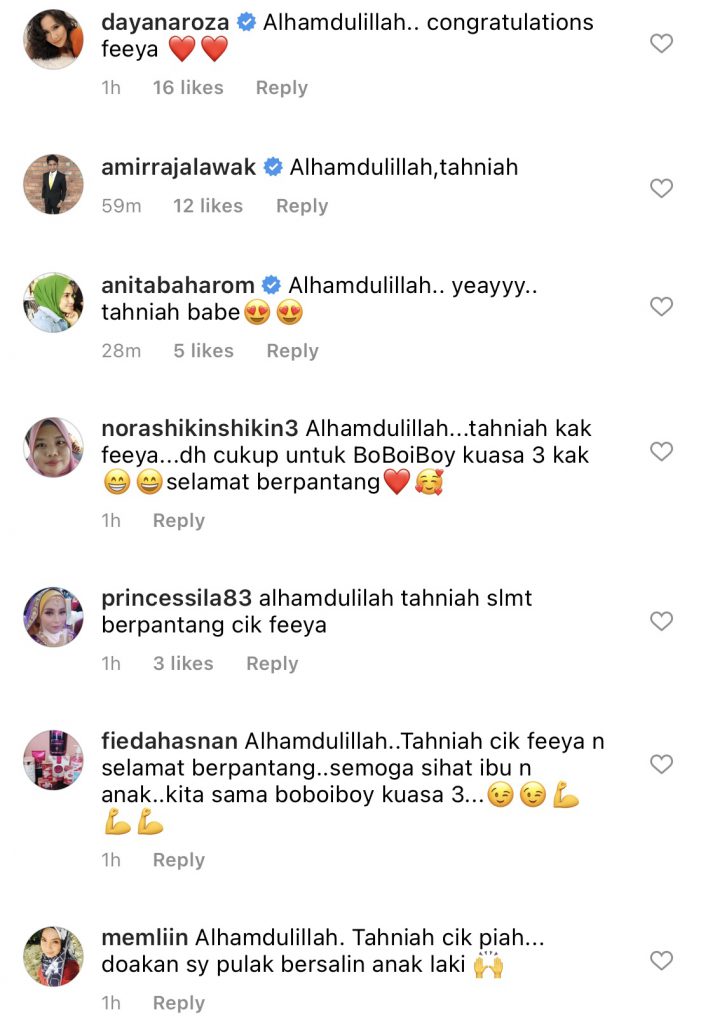Reply to amirrajalawak's comment
The image size is (715, 1024).
point(302,206)
